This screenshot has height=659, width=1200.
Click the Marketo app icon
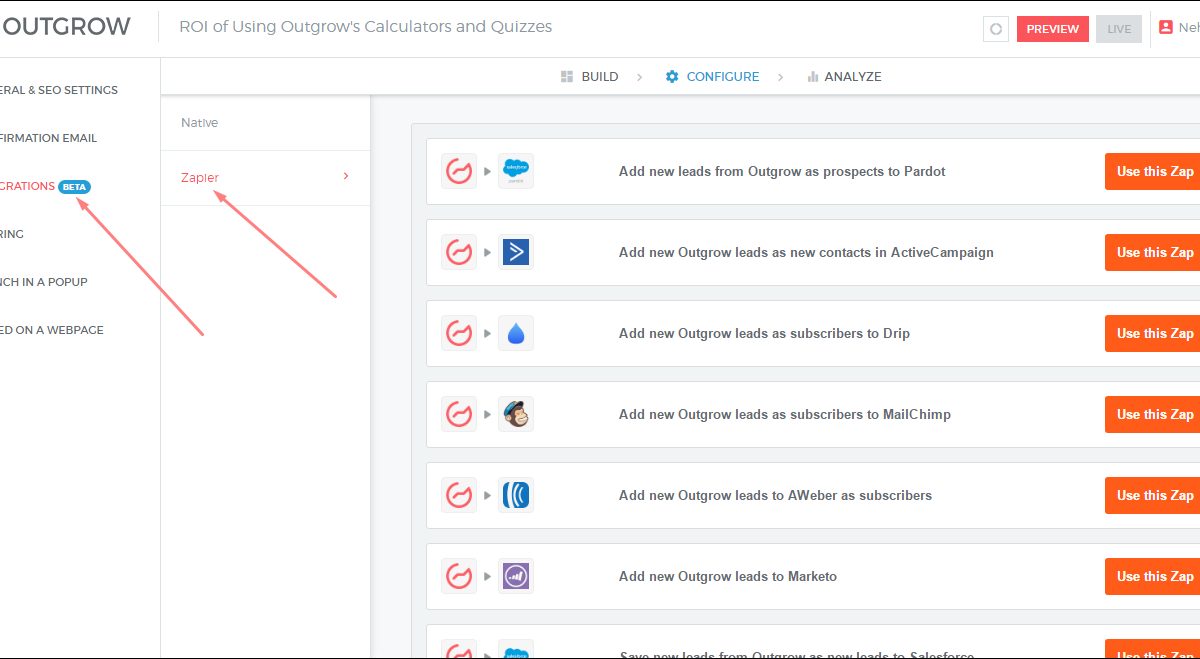[x=516, y=576]
